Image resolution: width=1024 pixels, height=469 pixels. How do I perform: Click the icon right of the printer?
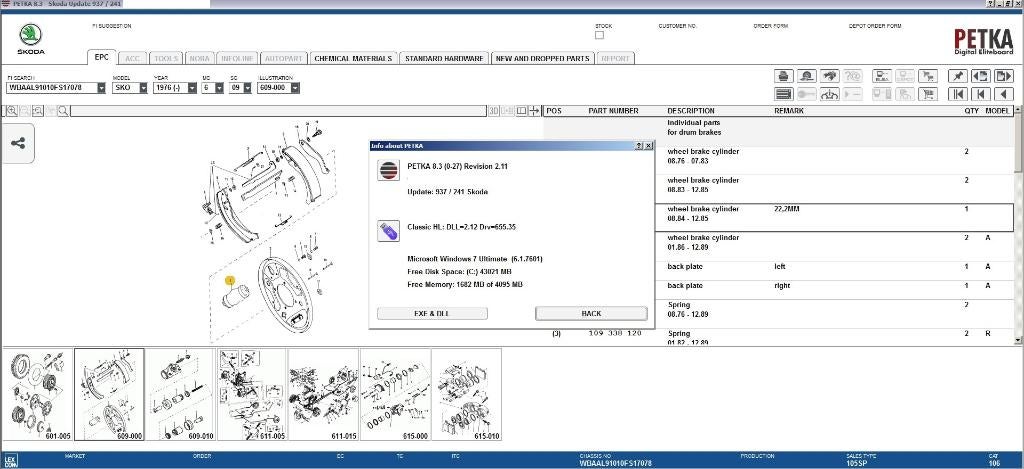click(807, 76)
